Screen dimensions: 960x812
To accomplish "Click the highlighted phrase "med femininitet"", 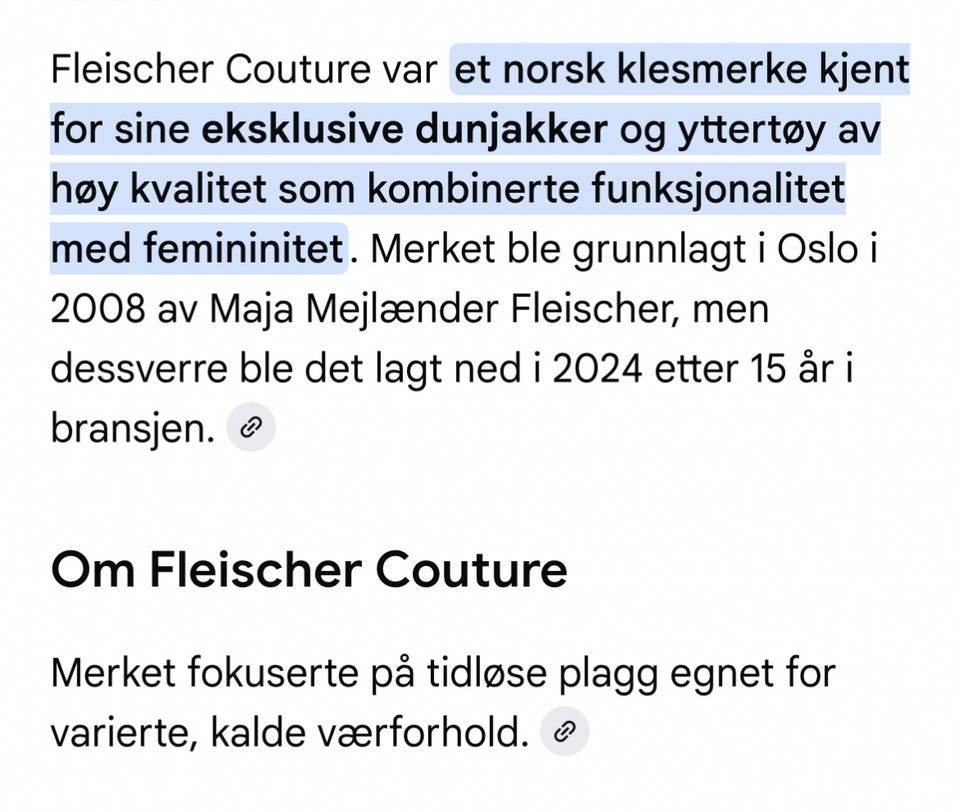I will click(197, 249).
